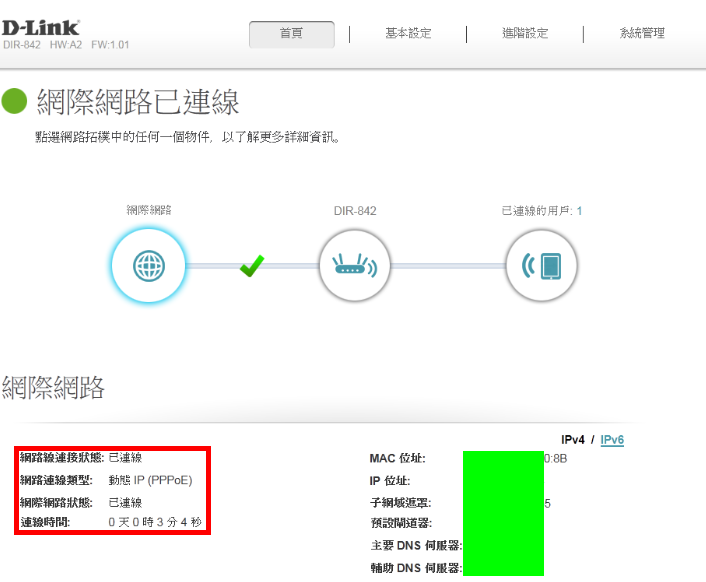
Task: Switch to the IPv6 view
Action: [x=612, y=440]
